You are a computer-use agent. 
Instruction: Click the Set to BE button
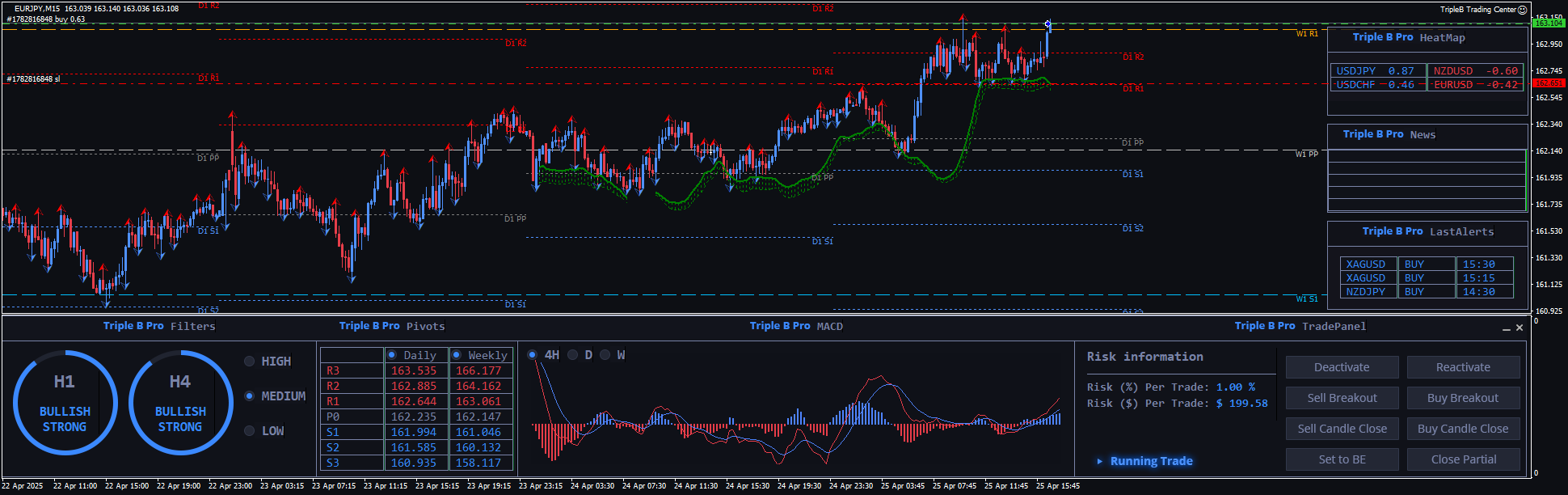pos(1342,459)
